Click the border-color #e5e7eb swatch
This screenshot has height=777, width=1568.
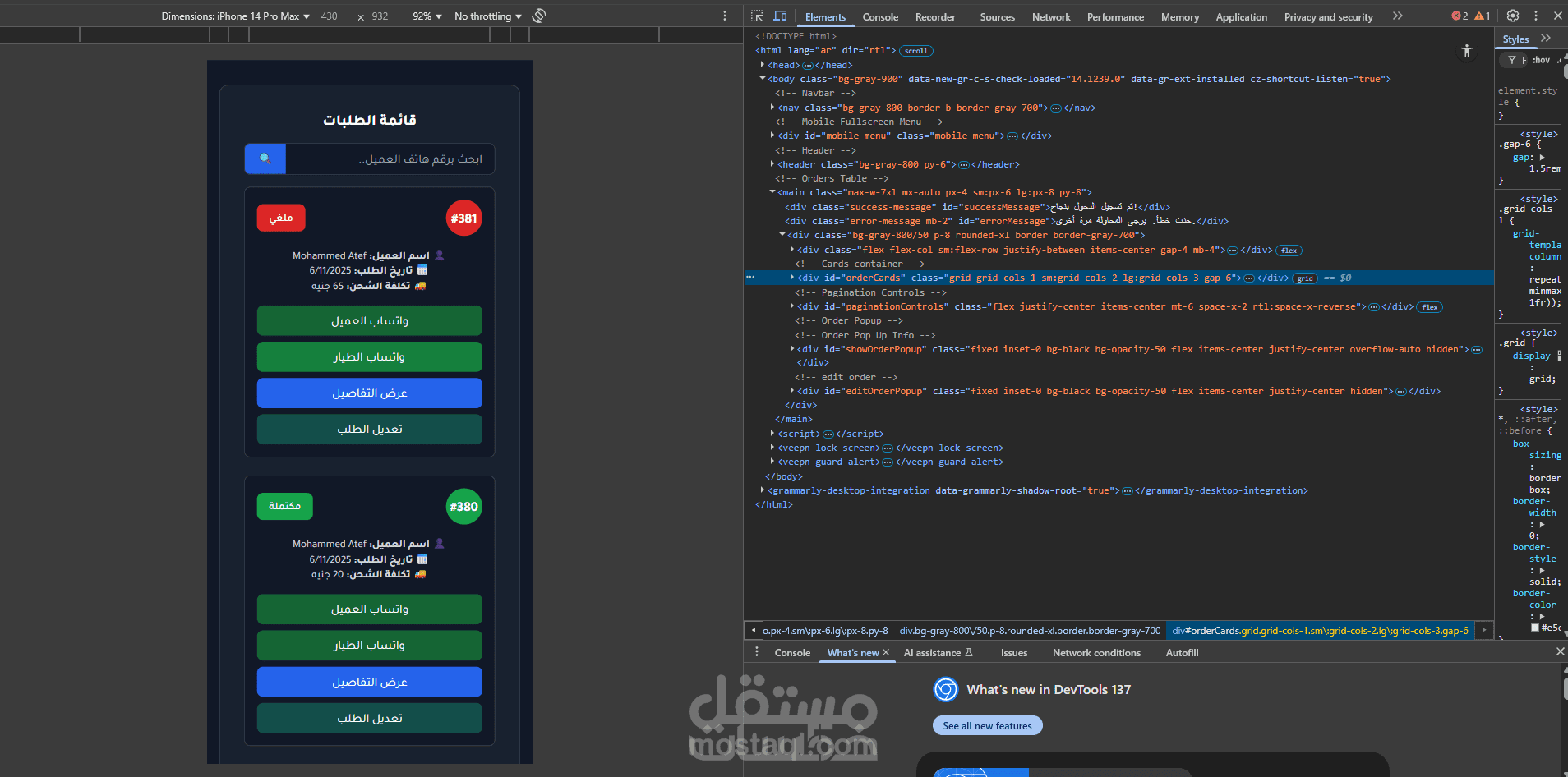point(1535,628)
